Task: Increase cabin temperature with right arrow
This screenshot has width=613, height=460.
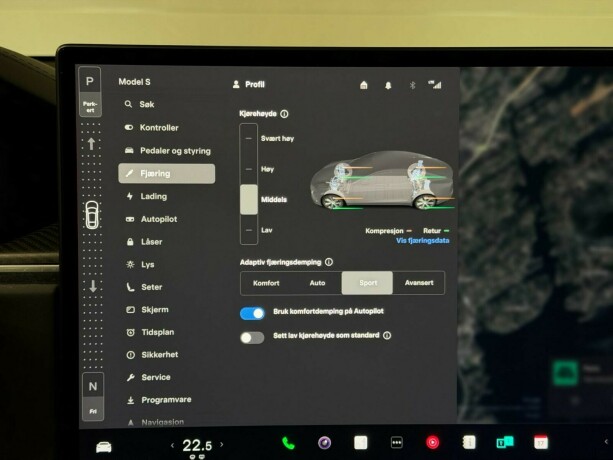Action: pos(222,444)
